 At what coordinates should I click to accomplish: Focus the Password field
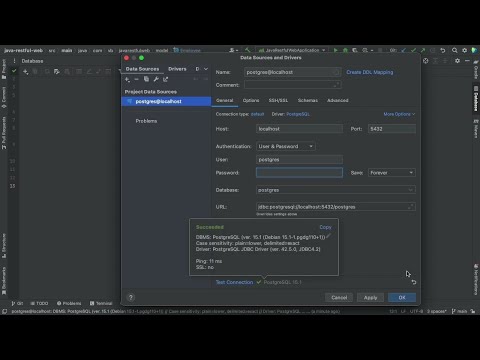pyautogui.click(x=299, y=173)
